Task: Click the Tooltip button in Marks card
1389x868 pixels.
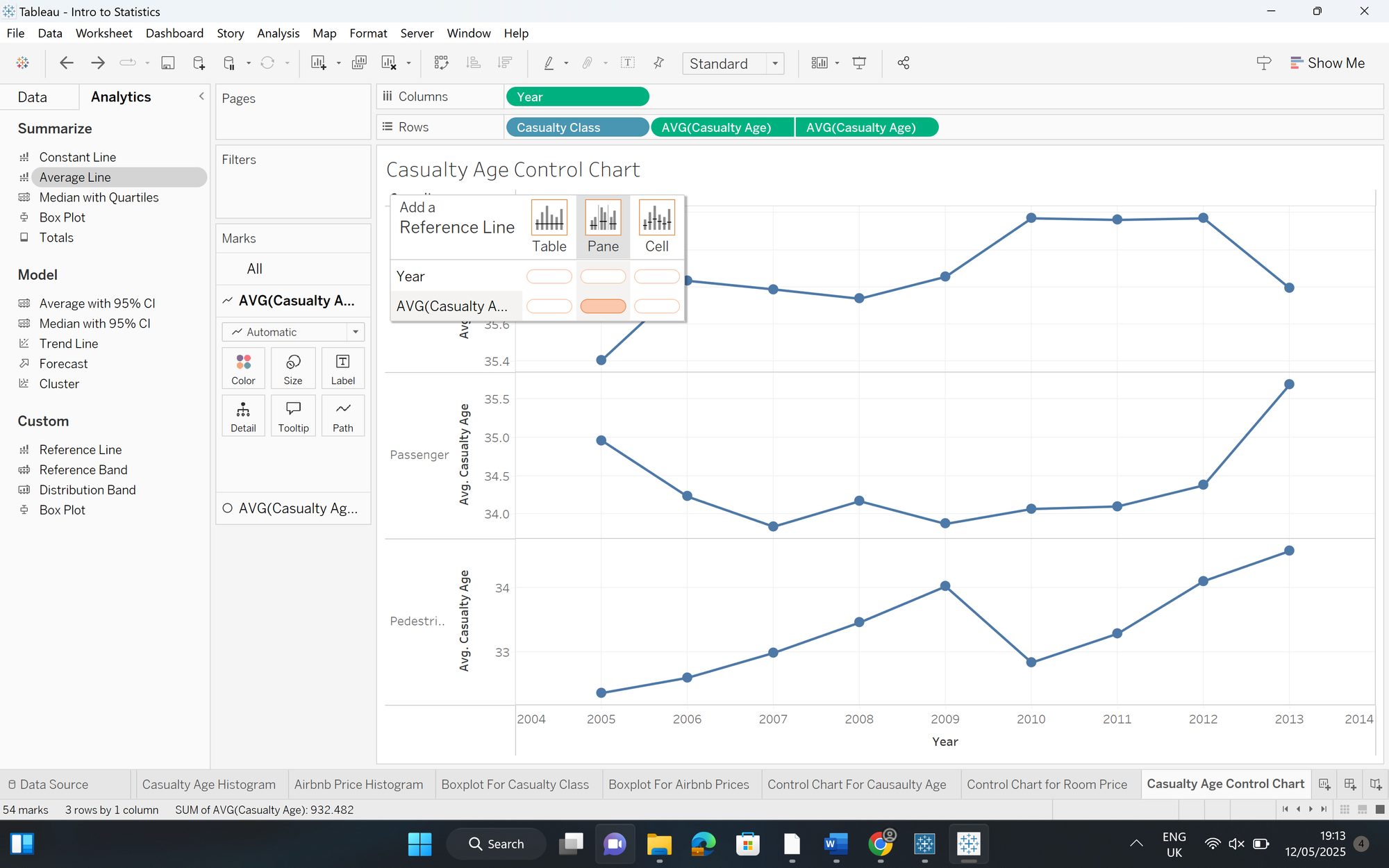Action: [x=293, y=416]
